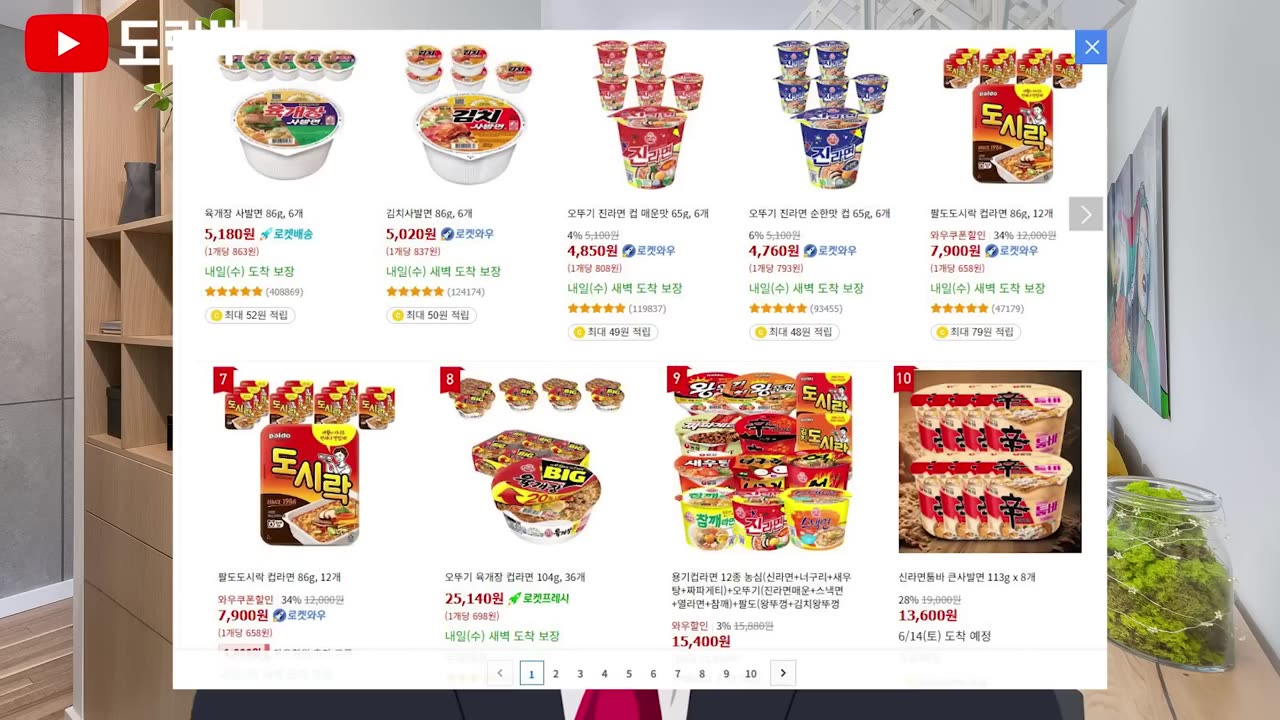Go to next page via pagination arrow

[783, 673]
